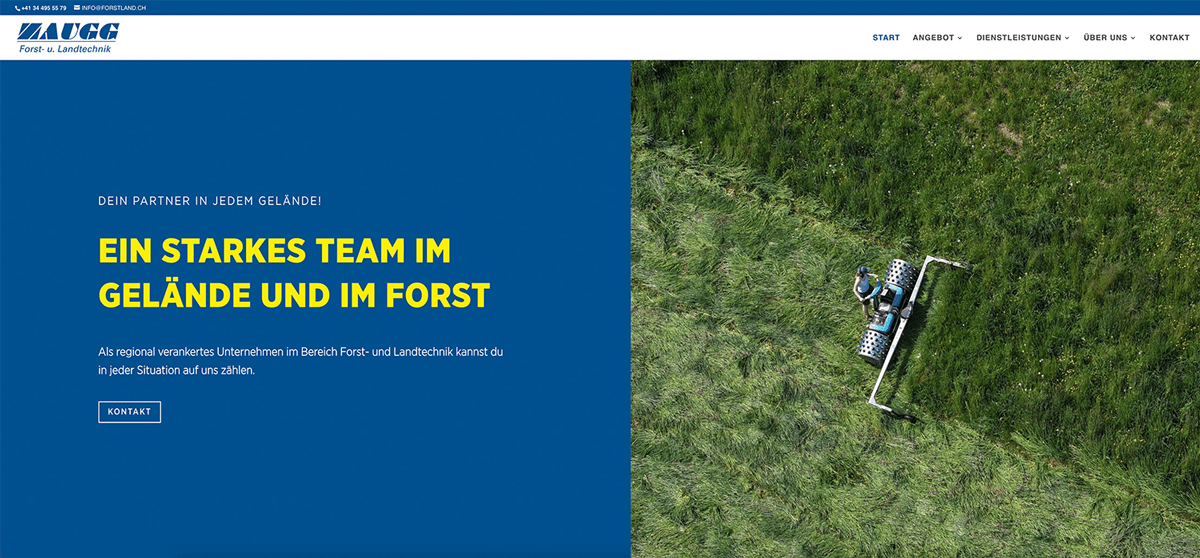This screenshot has height=558, width=1200.
Task: Click the KONTAKT button in the hero section
Action: click(x=129, y=412)
